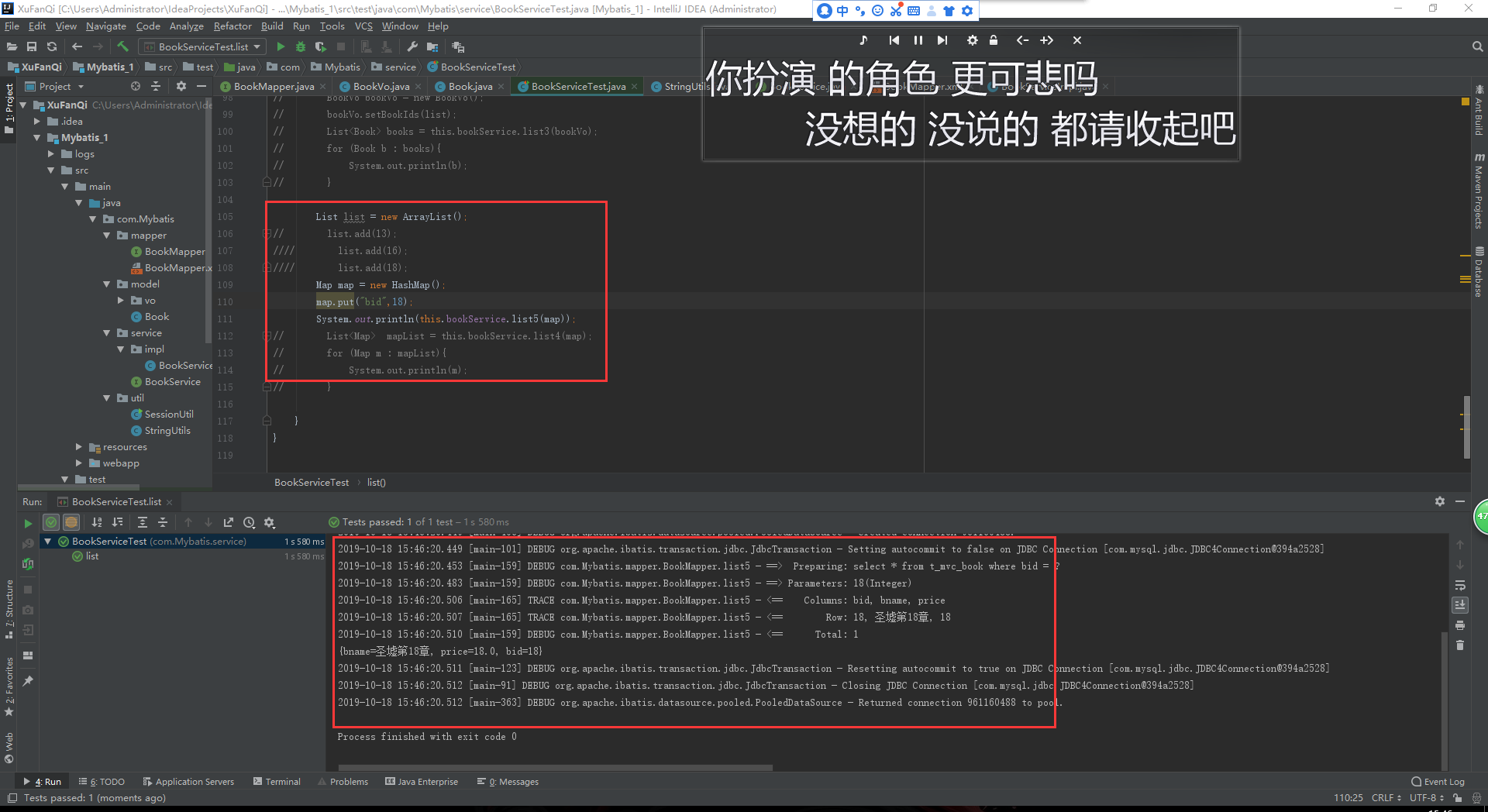Sort tests alphabetically in Run panel
Screen dimensions: 1488x812
pyautogui.click(x=97, y=523)
